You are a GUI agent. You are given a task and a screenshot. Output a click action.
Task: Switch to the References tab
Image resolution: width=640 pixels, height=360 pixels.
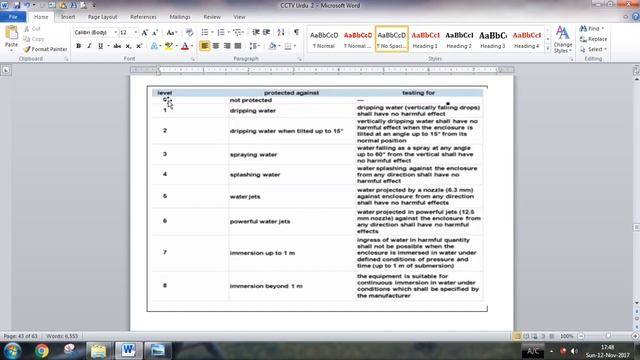click(x=143, y=17)
